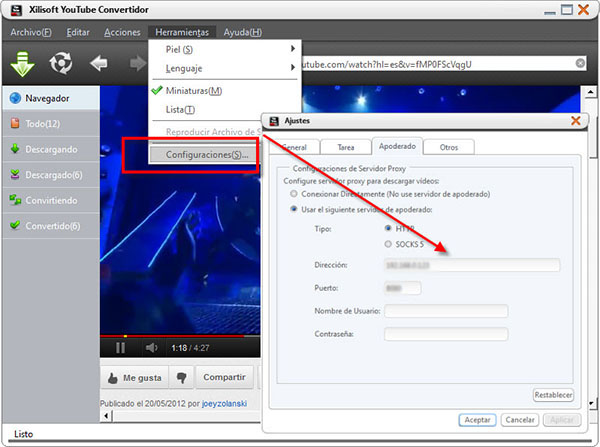Open the Editar menu
Screen dimensions: 600x447
click(x=78, y=32)
